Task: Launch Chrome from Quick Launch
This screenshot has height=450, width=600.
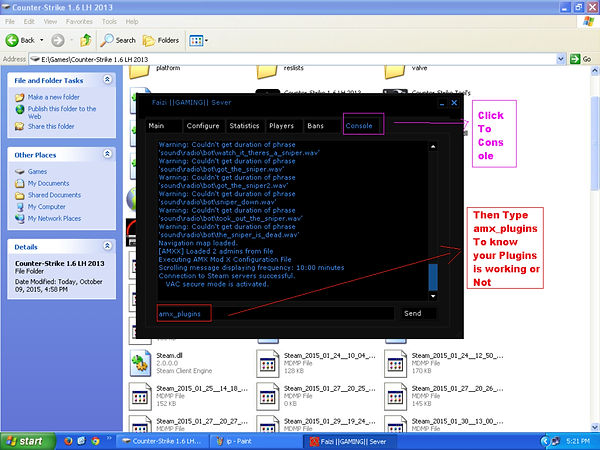Action: tap(95, 441)
